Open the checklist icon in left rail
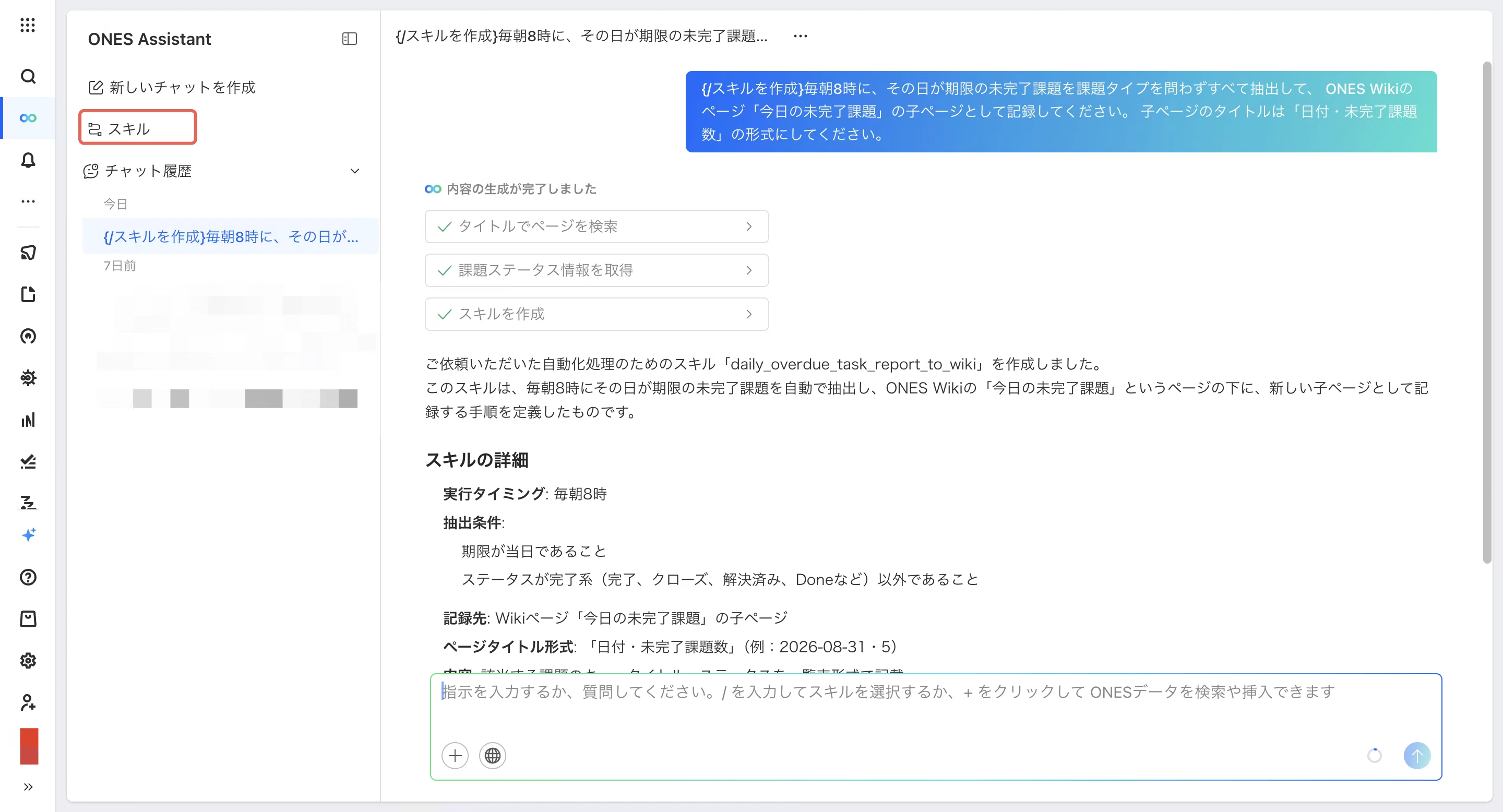Screen dimensions: 1503x812 click(28, 461)
